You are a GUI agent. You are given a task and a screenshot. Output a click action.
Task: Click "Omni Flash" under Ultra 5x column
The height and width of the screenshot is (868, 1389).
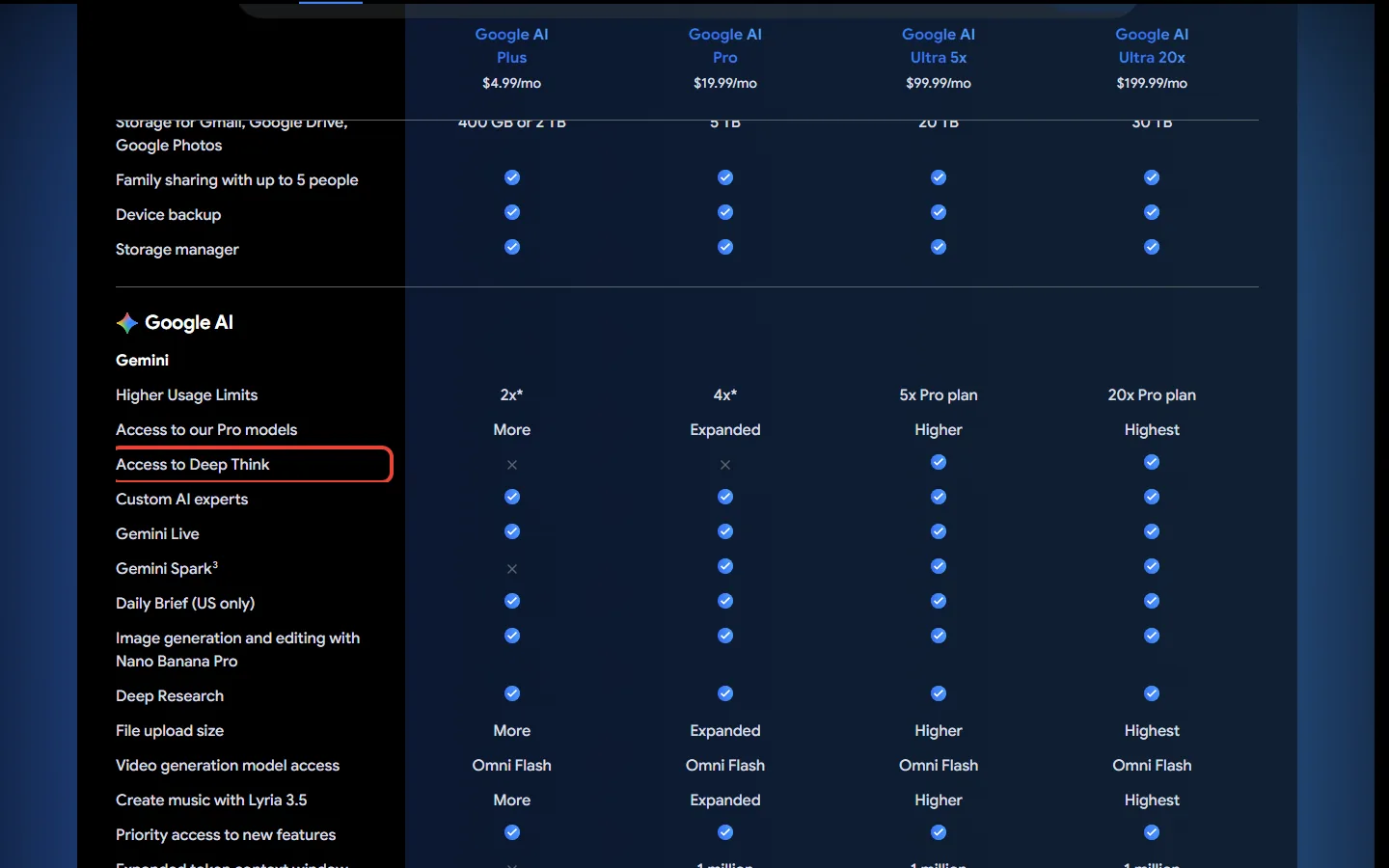point(939,766)
